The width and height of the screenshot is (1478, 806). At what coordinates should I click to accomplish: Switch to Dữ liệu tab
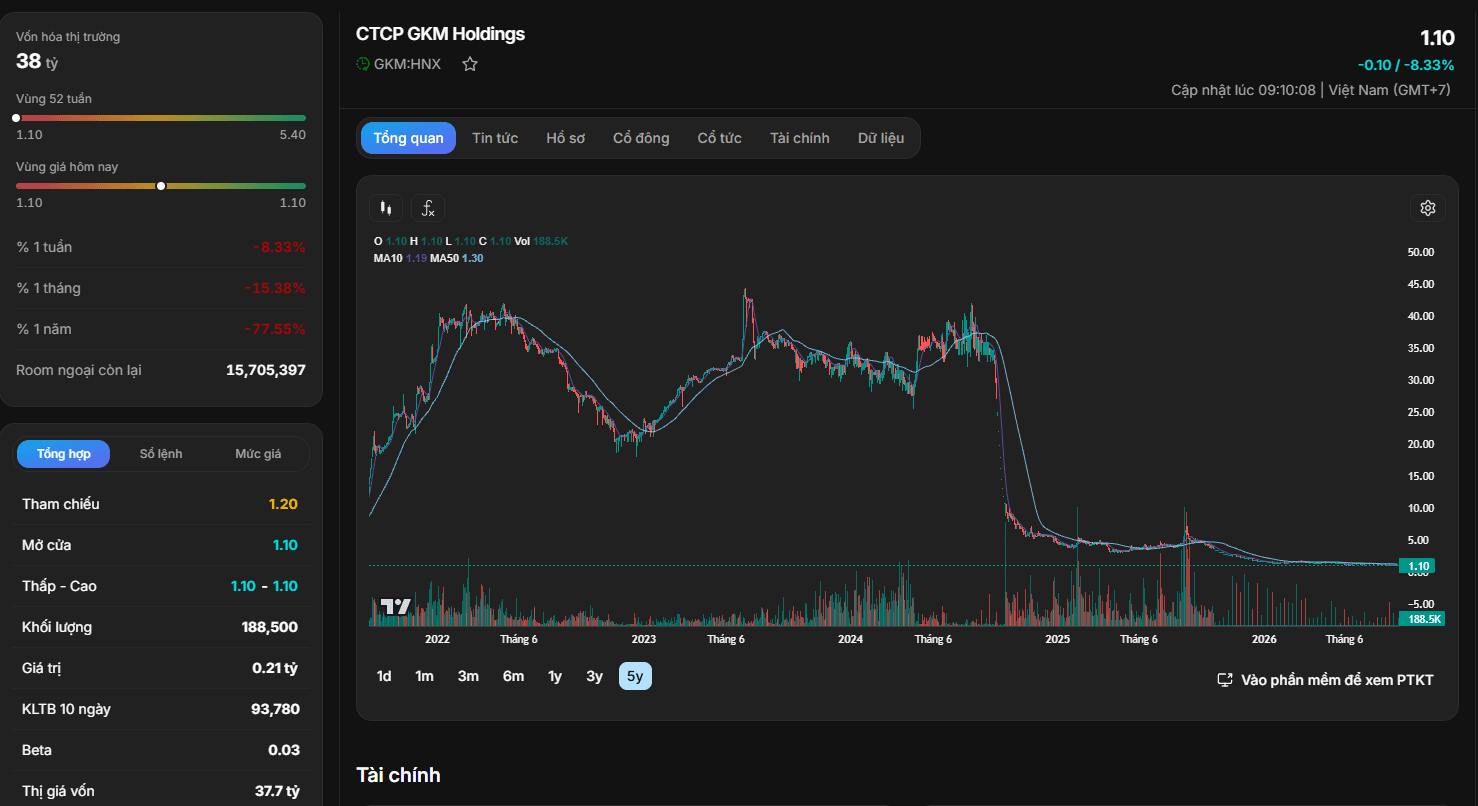coord(881,138)
